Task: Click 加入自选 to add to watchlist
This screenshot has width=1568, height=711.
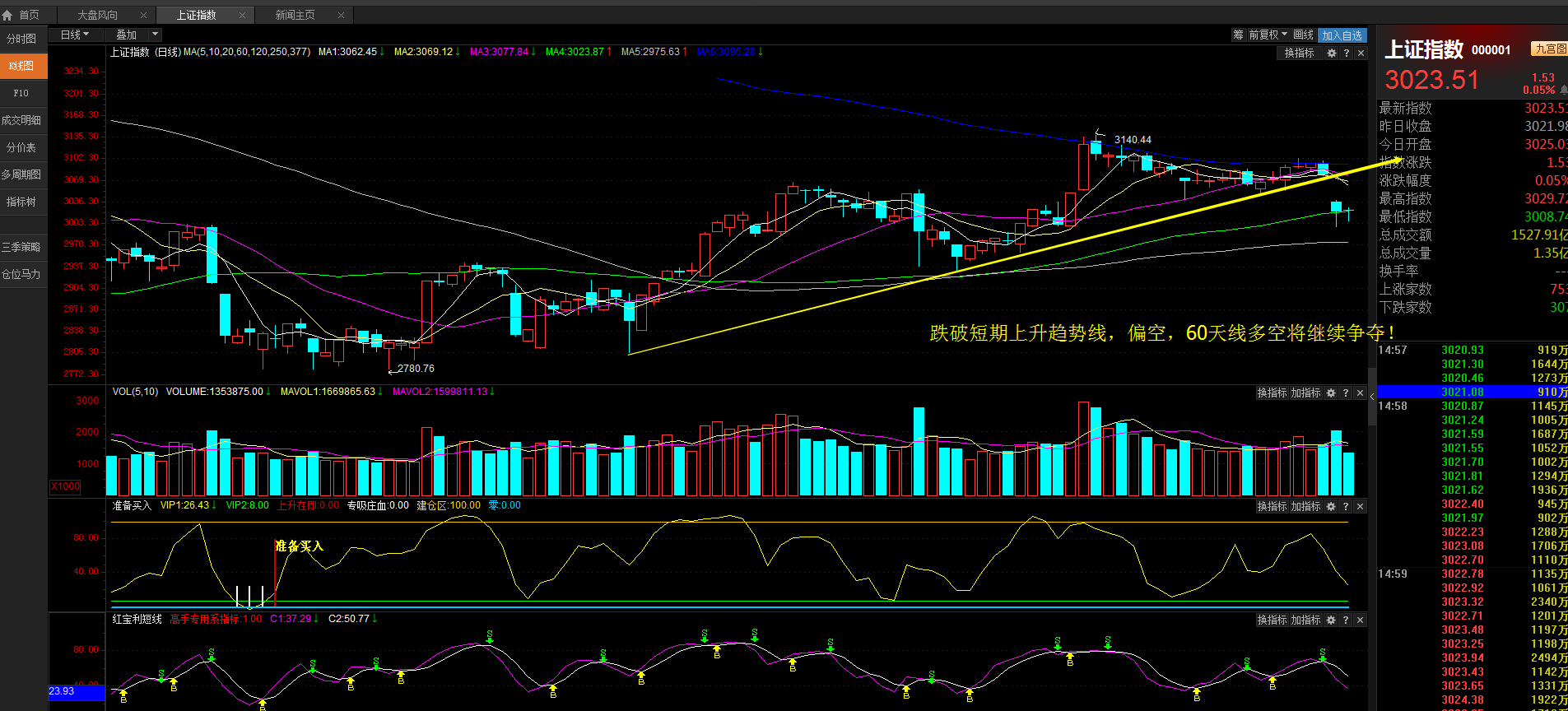Action: click(x=1342, y=35)
